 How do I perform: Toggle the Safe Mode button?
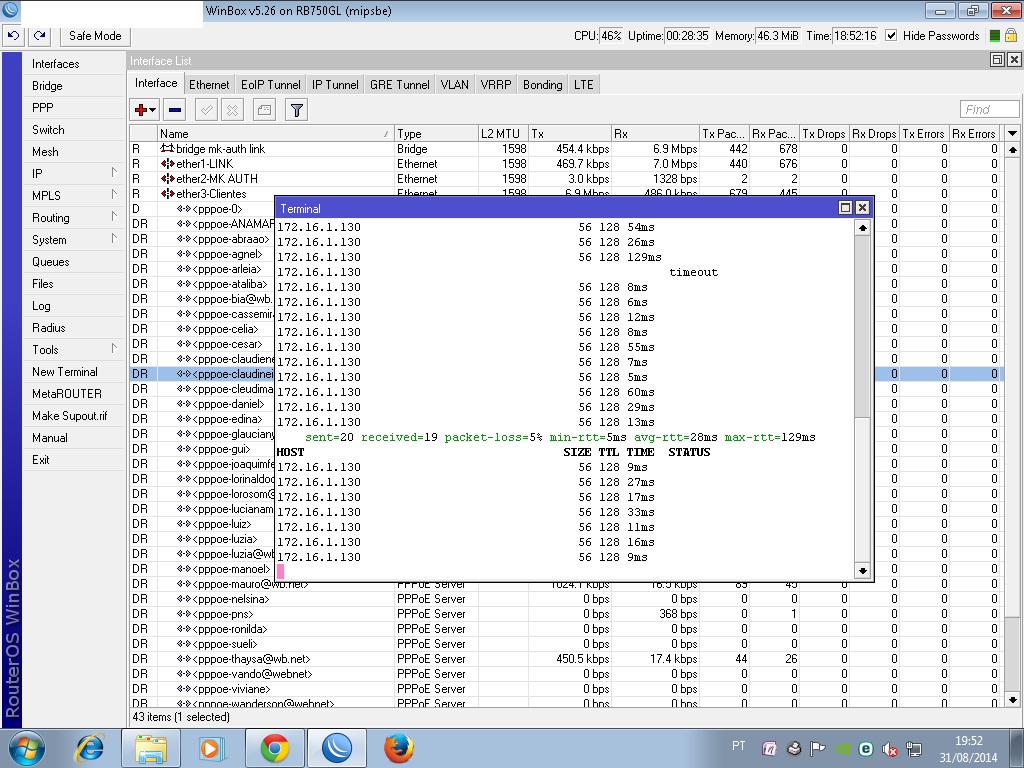click(x=95, y=36)
